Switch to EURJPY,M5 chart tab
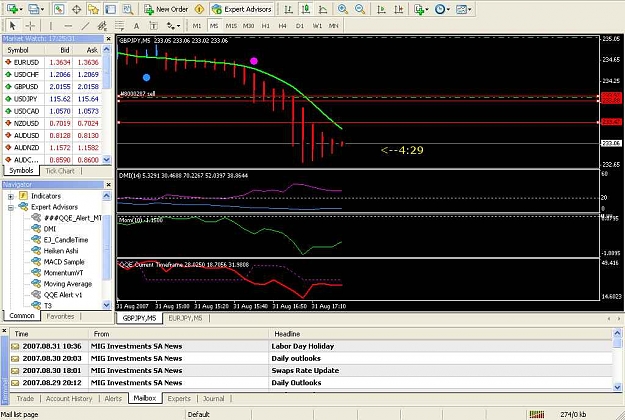Image resolution: width=625 pixels, height=420 pixels. click(185, 318)
